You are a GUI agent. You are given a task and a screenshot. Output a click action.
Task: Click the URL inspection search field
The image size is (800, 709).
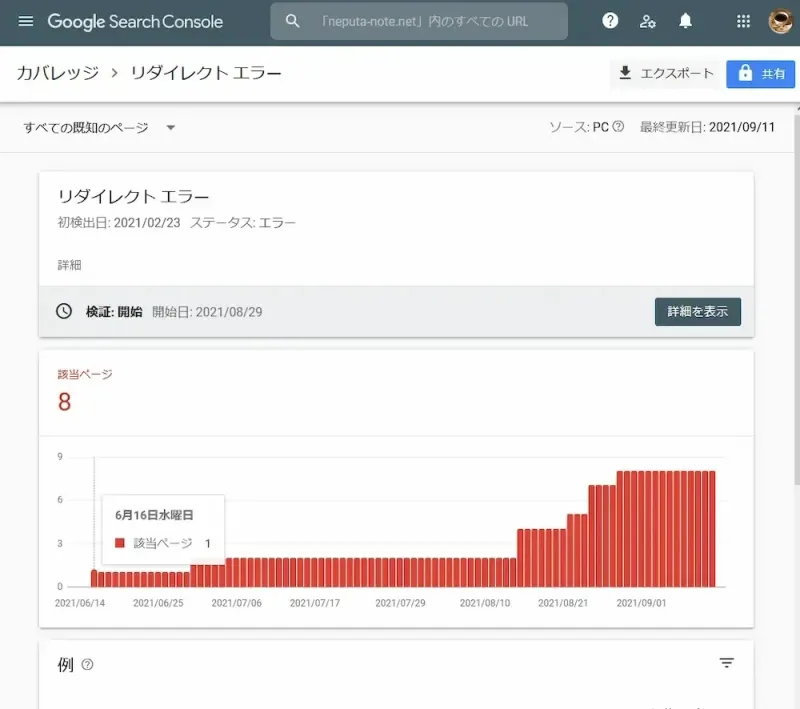click(418, 20)
